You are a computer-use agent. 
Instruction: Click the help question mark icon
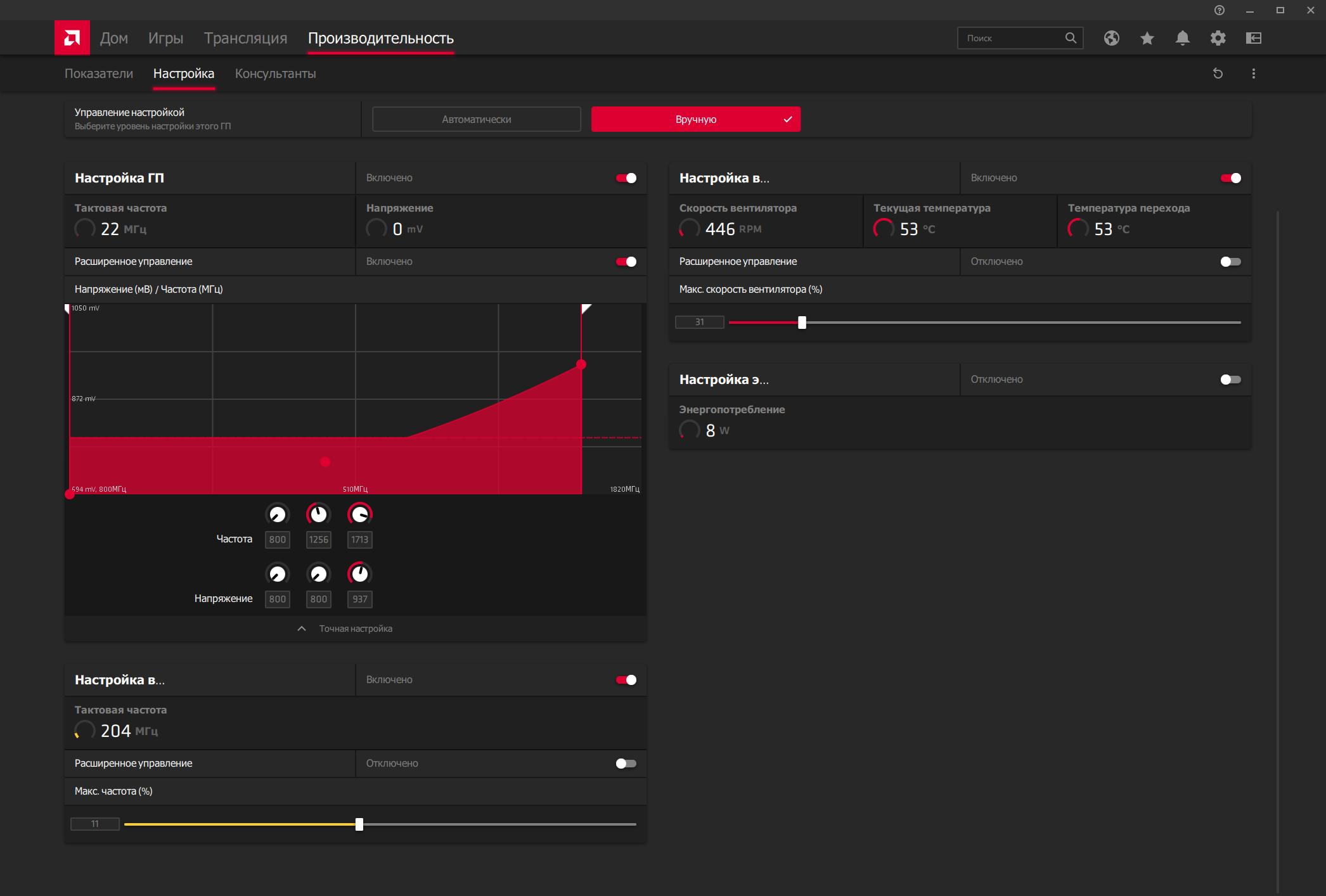(1220, 10)
